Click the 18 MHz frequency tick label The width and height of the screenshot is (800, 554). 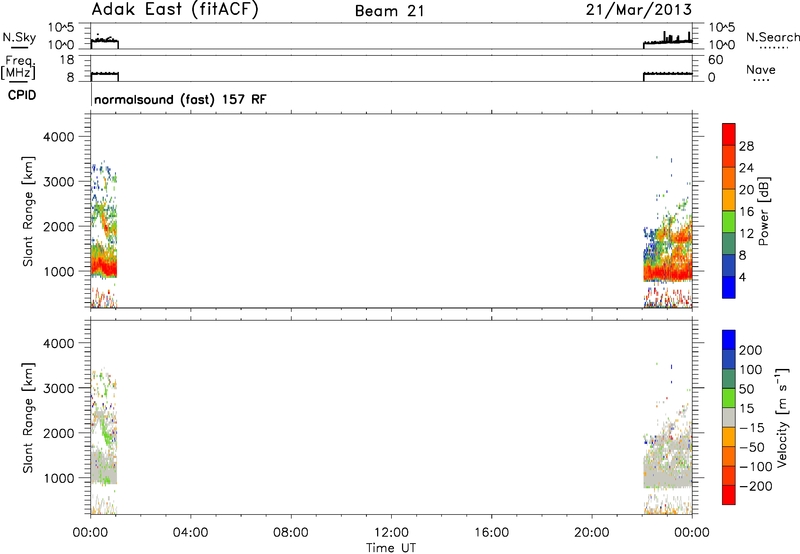[67, 60]
